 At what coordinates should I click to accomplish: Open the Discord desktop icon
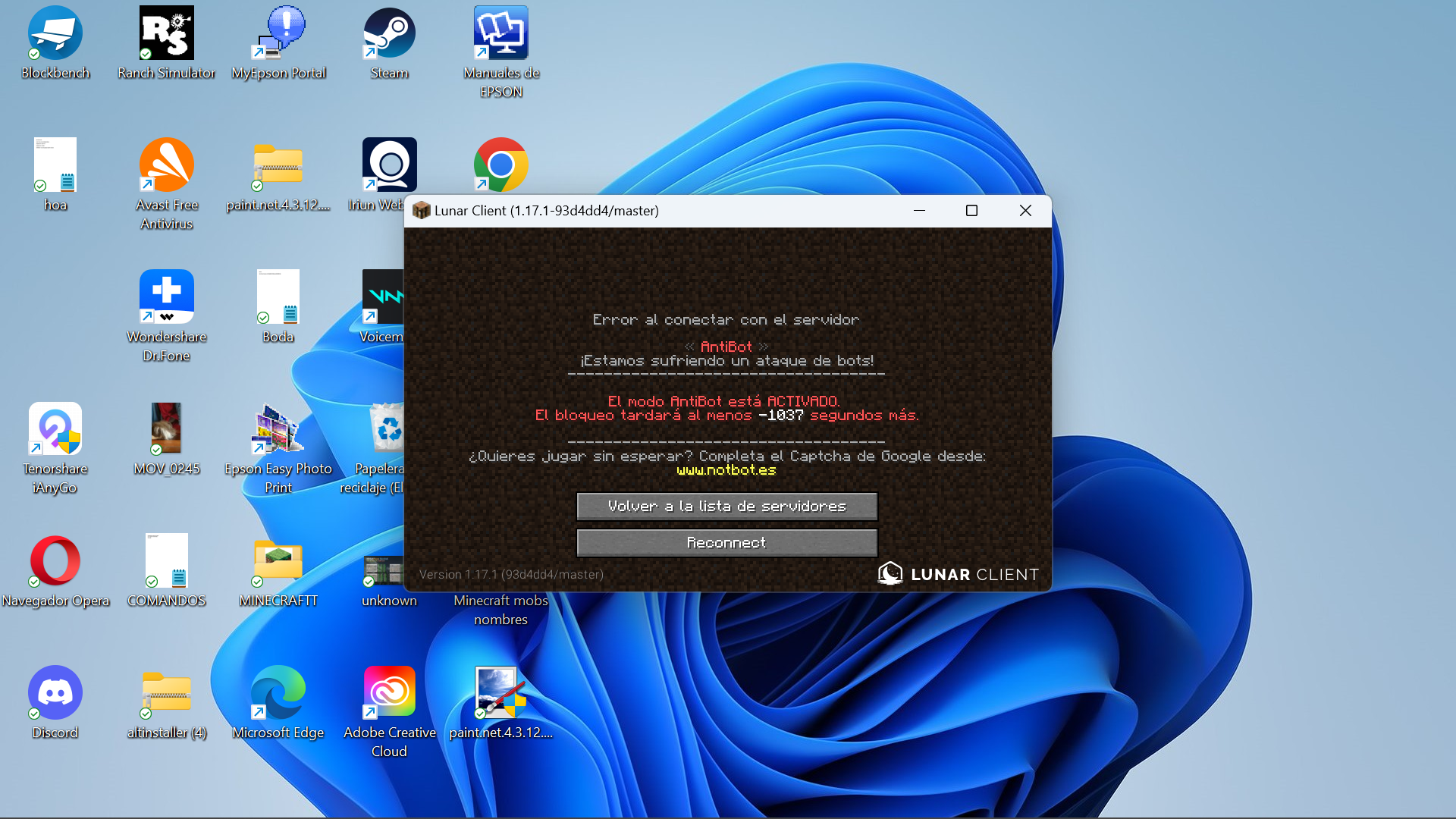[55, 693]
